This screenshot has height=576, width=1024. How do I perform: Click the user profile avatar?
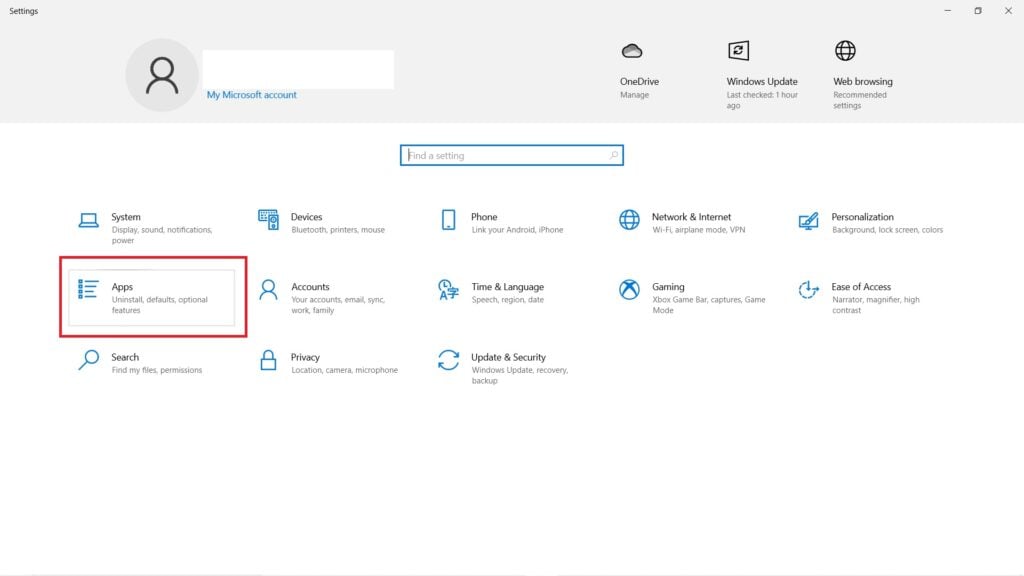point(161,75)
